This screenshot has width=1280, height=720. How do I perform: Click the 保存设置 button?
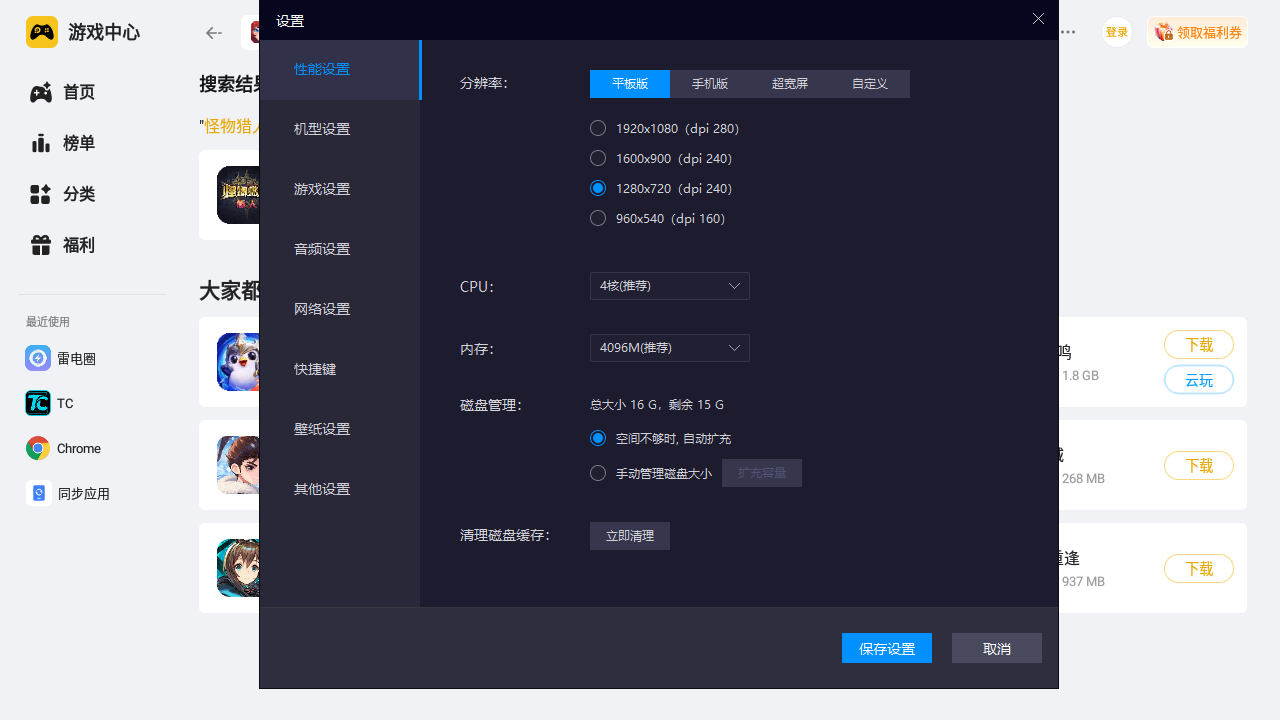coord(887,648)
